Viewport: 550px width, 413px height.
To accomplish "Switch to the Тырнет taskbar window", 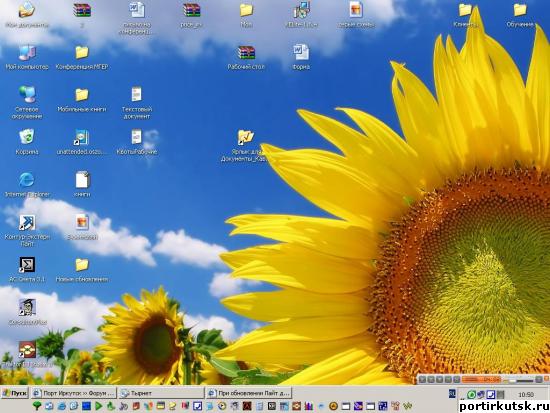I will (x=161, y=393).
